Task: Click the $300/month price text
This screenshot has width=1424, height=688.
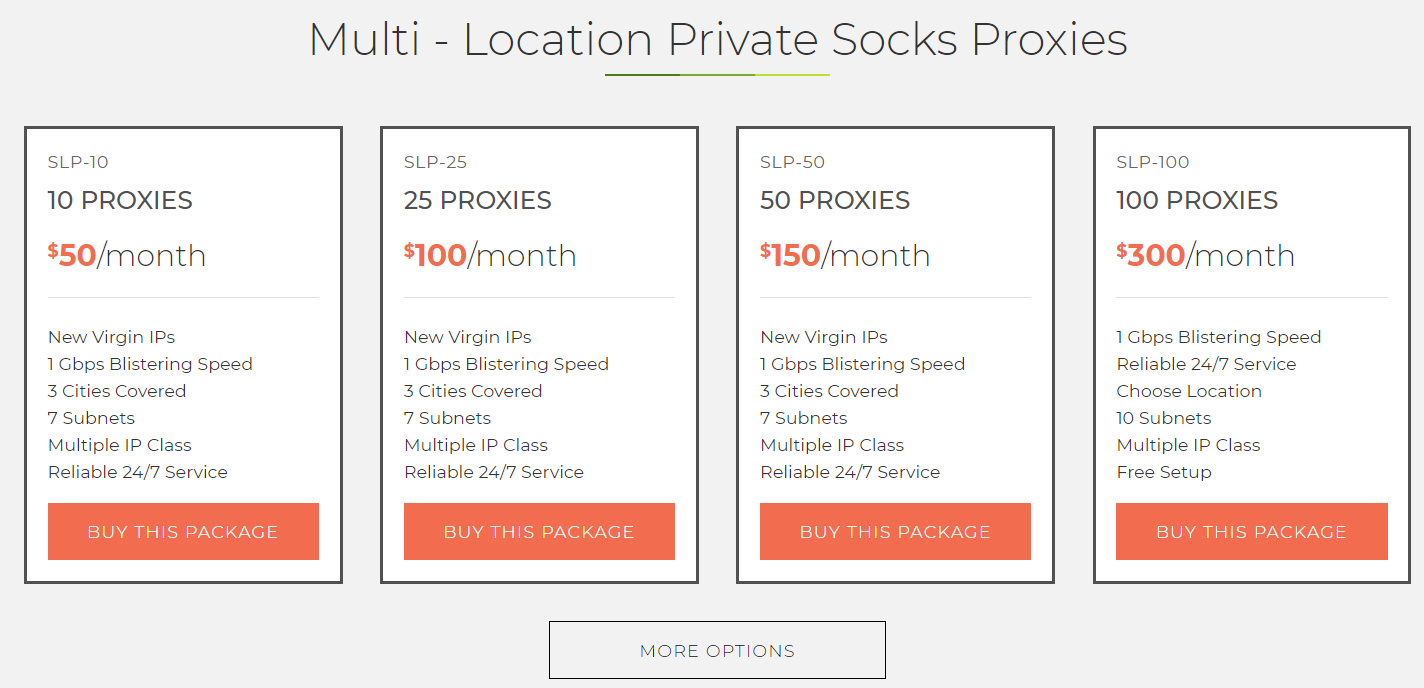Action: 1202,255
